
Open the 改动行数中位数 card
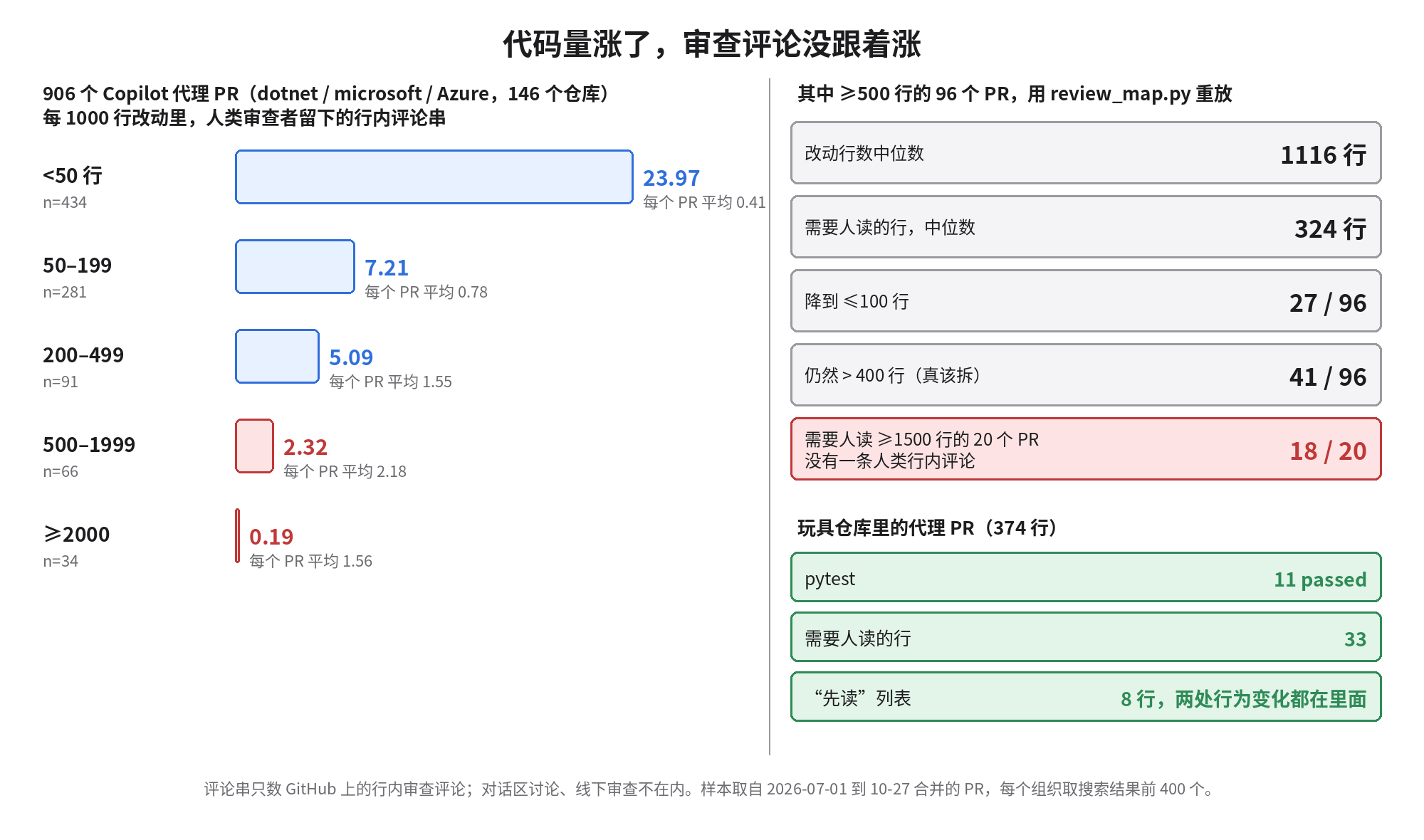1086,153
